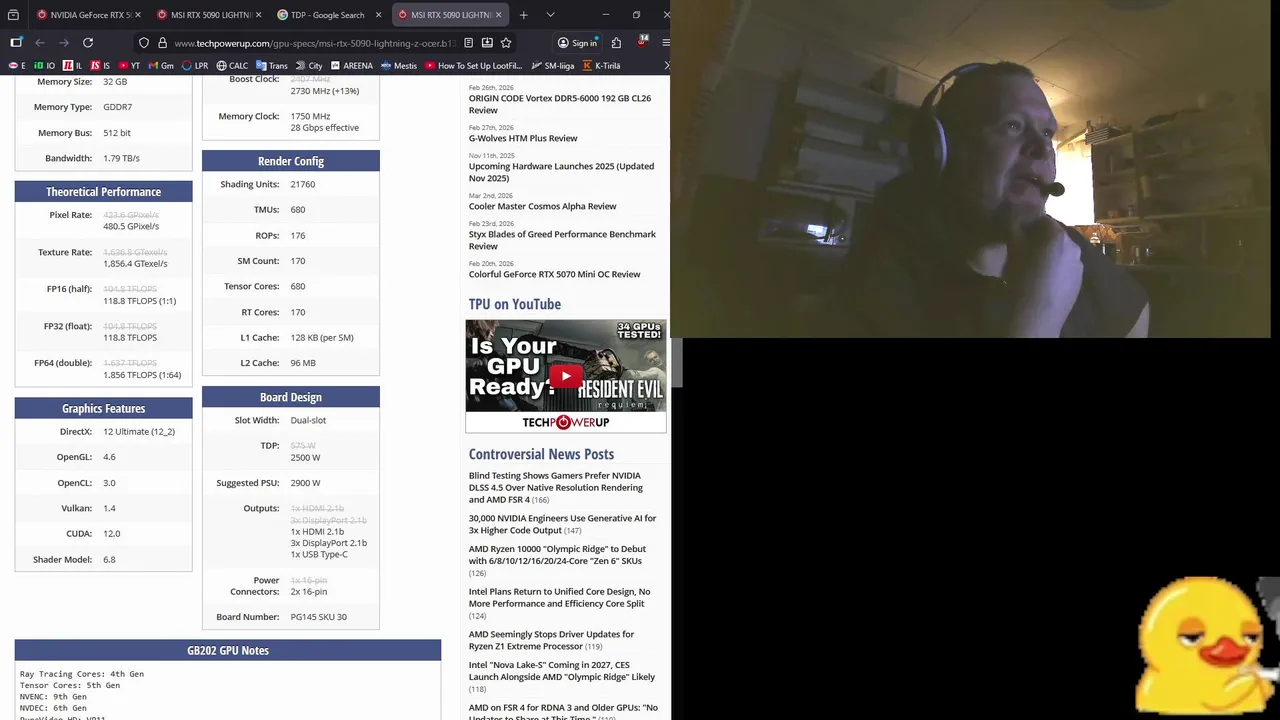The width and height of the screenshot is (1280, 720).
Task: Click the Sign in account button
Action: pyautogui.click(x=577, y=43)
